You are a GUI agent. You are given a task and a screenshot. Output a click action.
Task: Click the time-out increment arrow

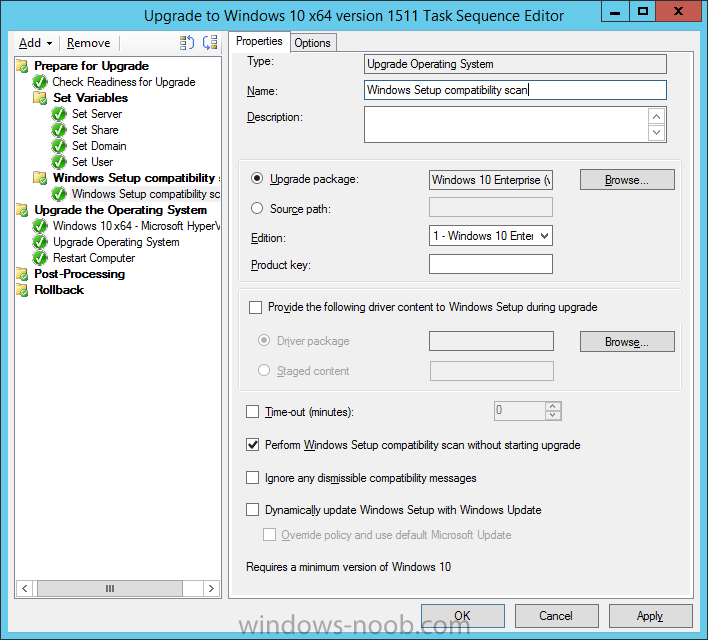tap(553, 406)
